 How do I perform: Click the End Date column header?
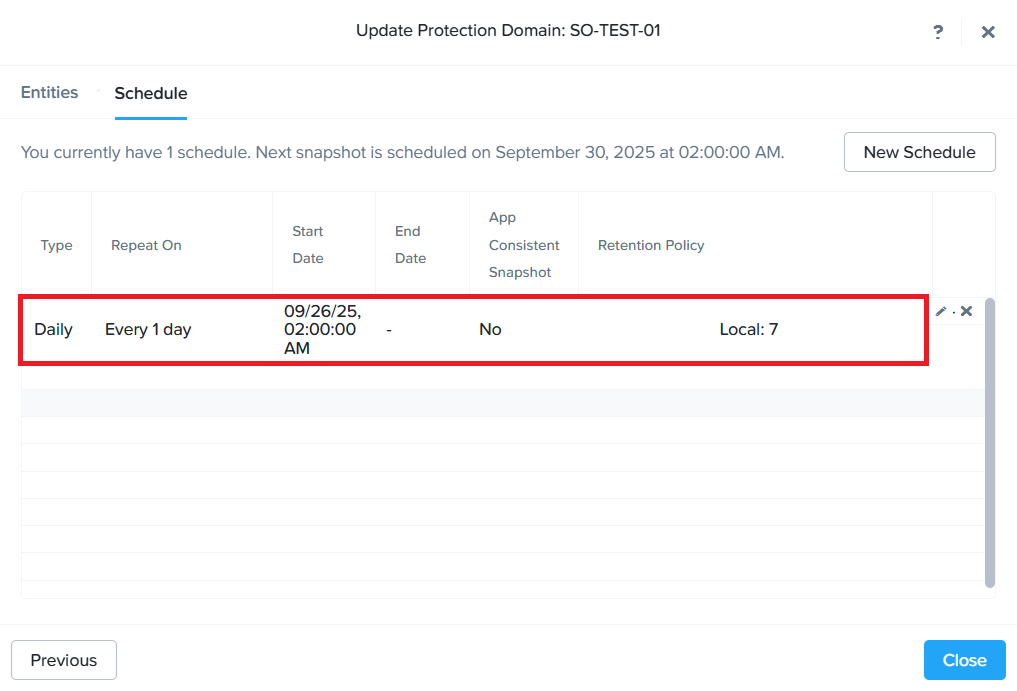pos(410,245)
